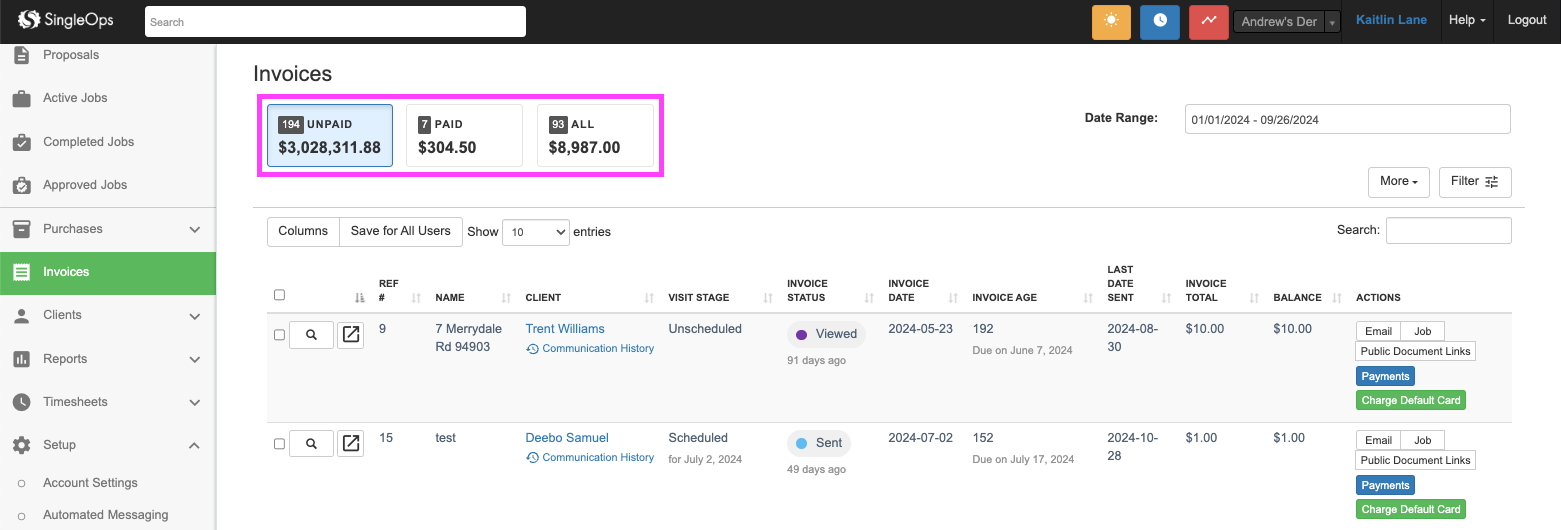Click magnifier preview icon for invoice 9
This screenshot has width=1561, height=530.
point(311,335)
